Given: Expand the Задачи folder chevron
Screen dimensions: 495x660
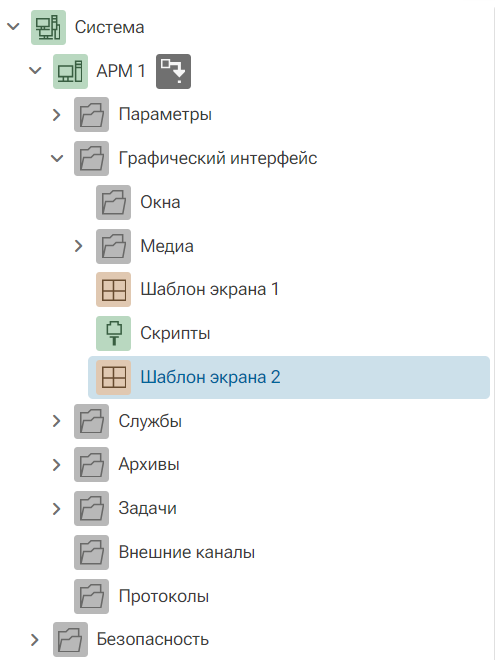Looking at the screenshot, I should click(x=56, y=508).
